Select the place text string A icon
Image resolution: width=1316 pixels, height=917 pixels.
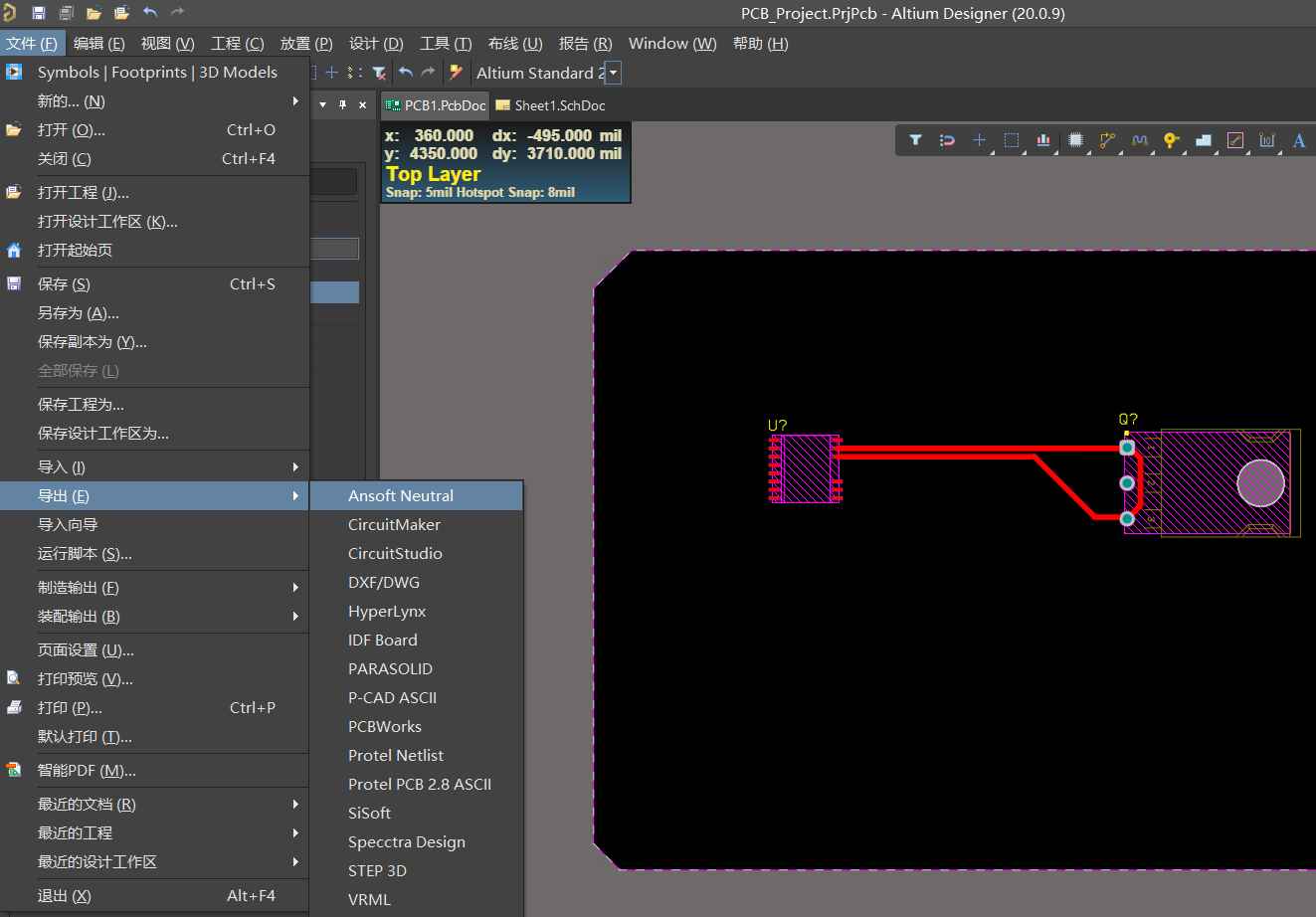1298,140
